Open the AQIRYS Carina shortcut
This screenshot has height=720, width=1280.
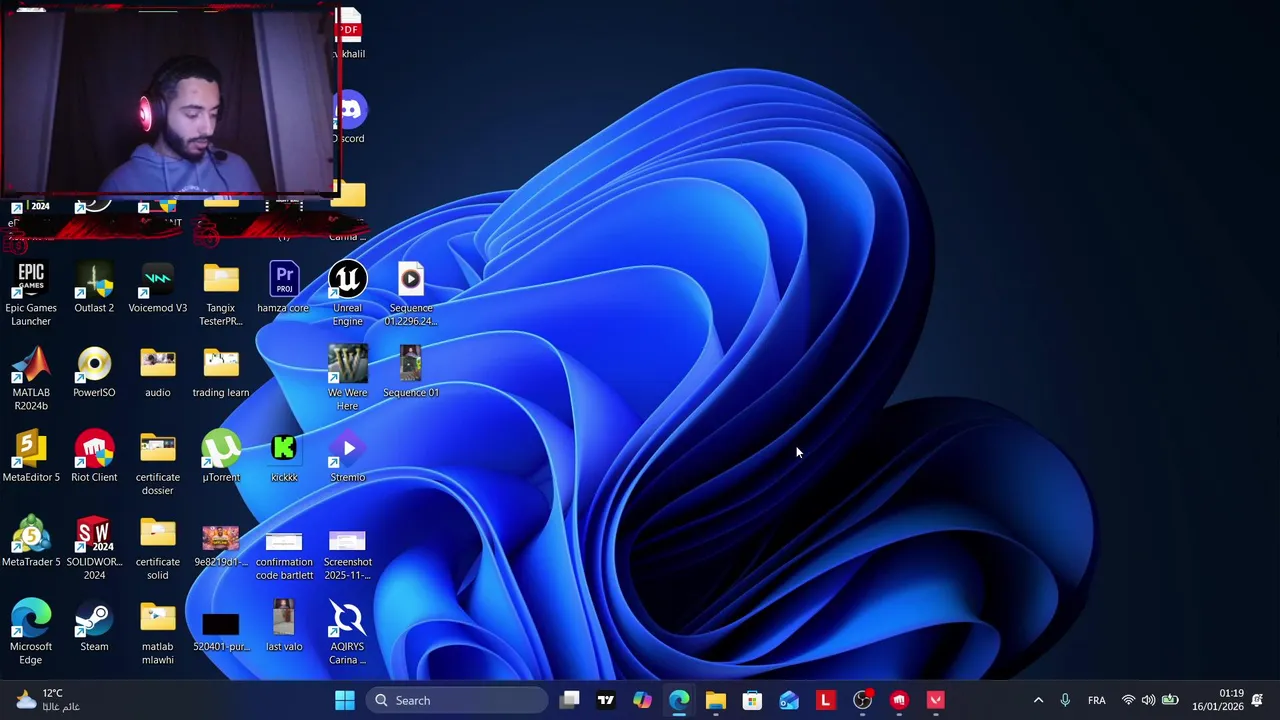click(347, 633)
